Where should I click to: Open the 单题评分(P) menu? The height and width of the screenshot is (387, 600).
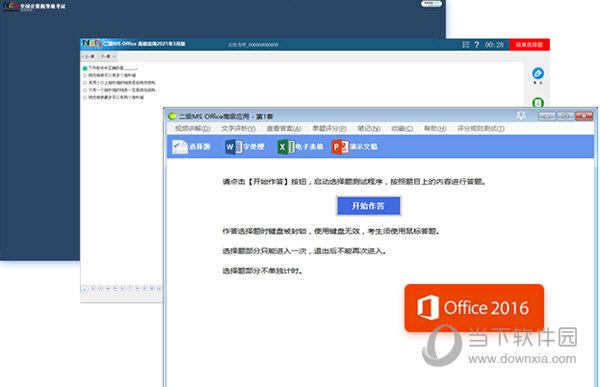[329, 129]
